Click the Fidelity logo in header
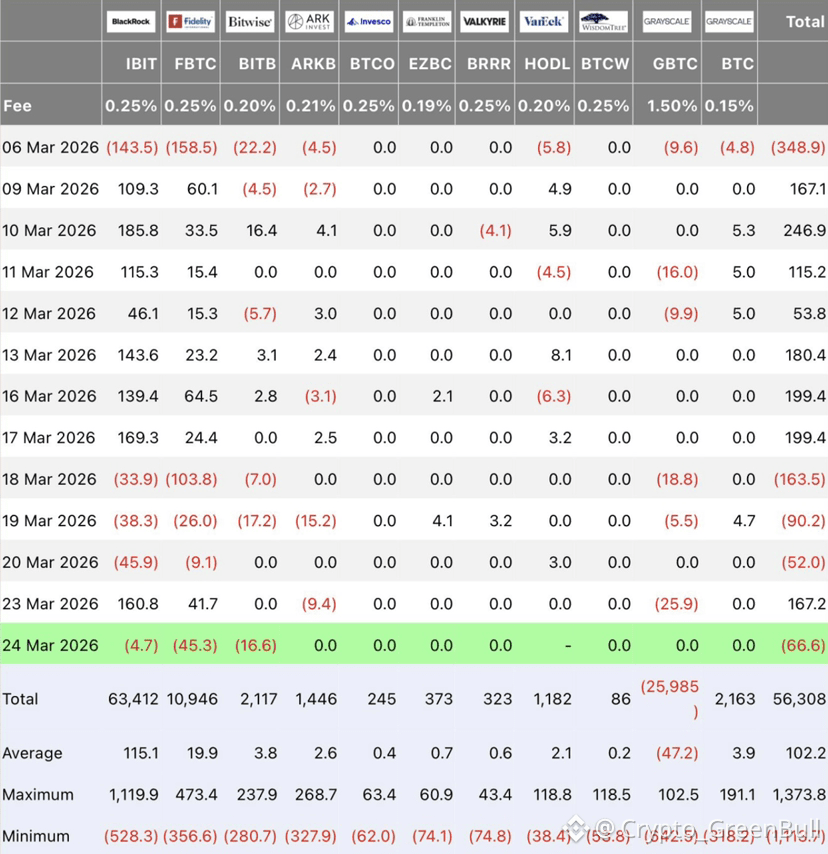Viewport: 828px width, 854px height. (x=191, y=22)
